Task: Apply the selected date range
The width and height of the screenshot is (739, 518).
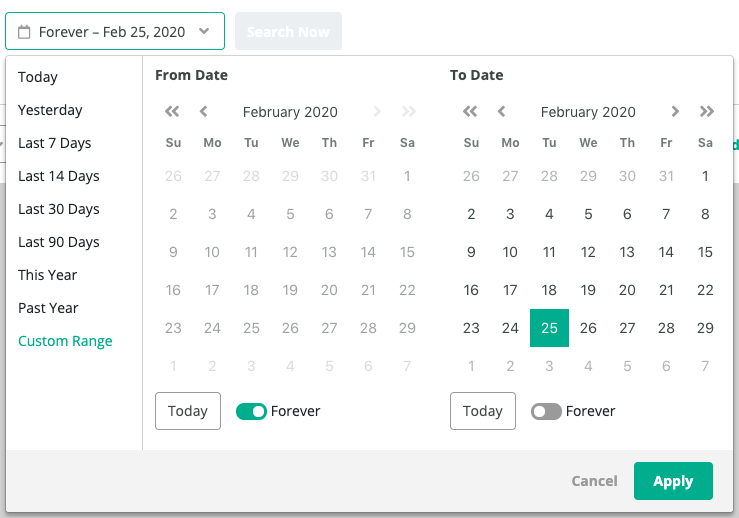Action: [x=673, y=481]
